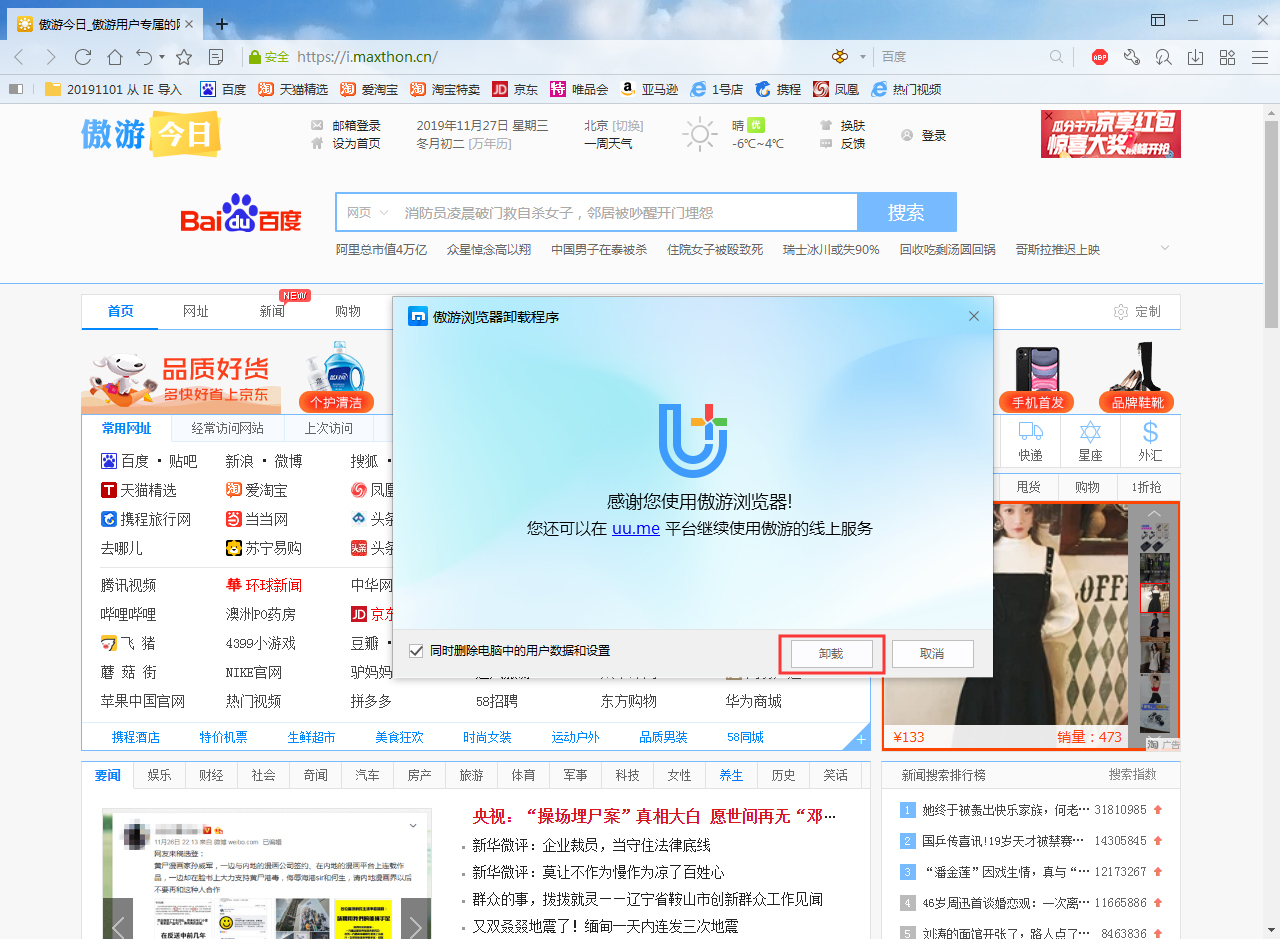Open the 京东 bookmark icon
This screenshot has width=1280, height=939.
[500, 89]
